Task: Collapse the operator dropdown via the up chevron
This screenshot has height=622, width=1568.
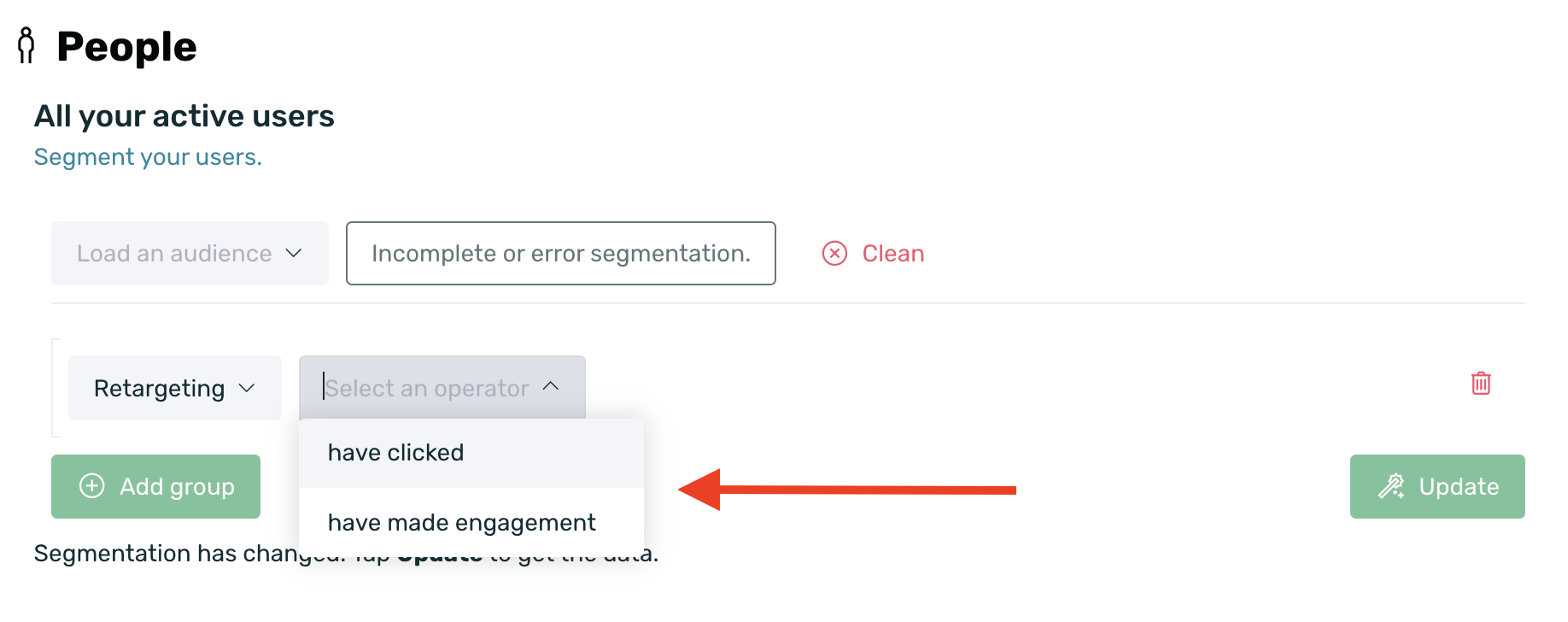Action: click(551, 386)
